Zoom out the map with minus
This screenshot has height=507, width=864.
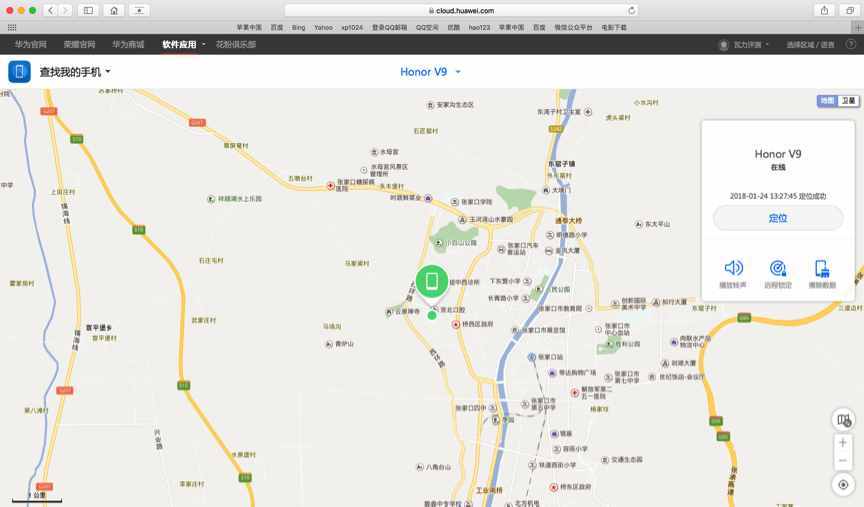click(x=843, y=461)
